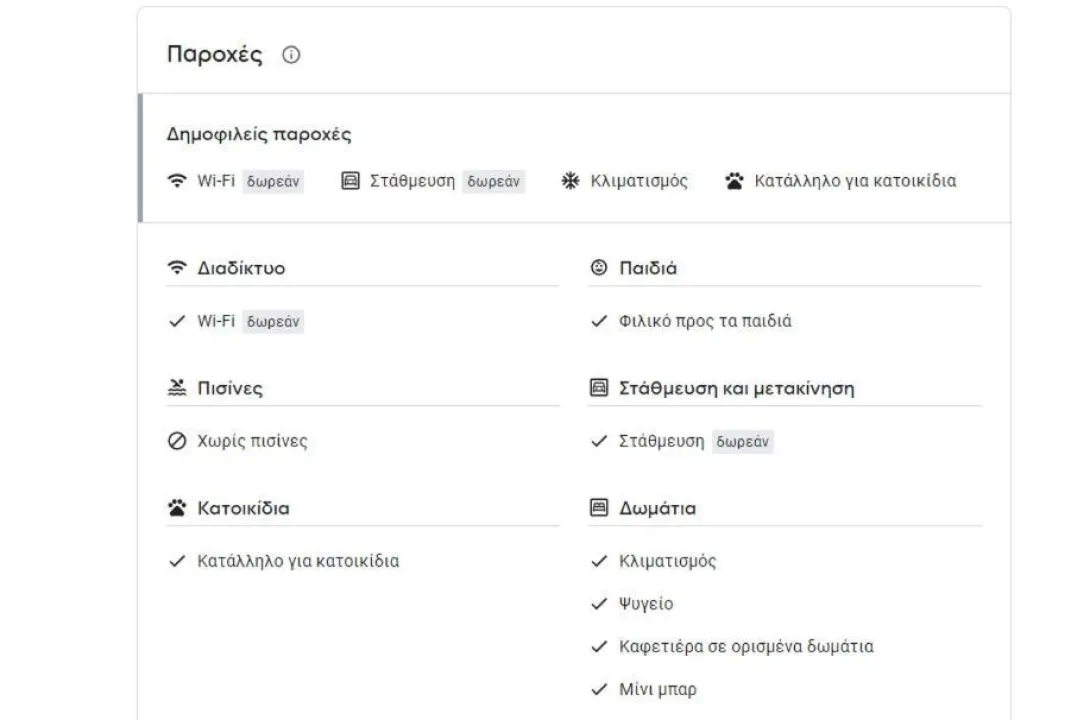Click the pool icon beside Πισίνες
Viewport: 1090px width, 720px height.
coord(177,388)
